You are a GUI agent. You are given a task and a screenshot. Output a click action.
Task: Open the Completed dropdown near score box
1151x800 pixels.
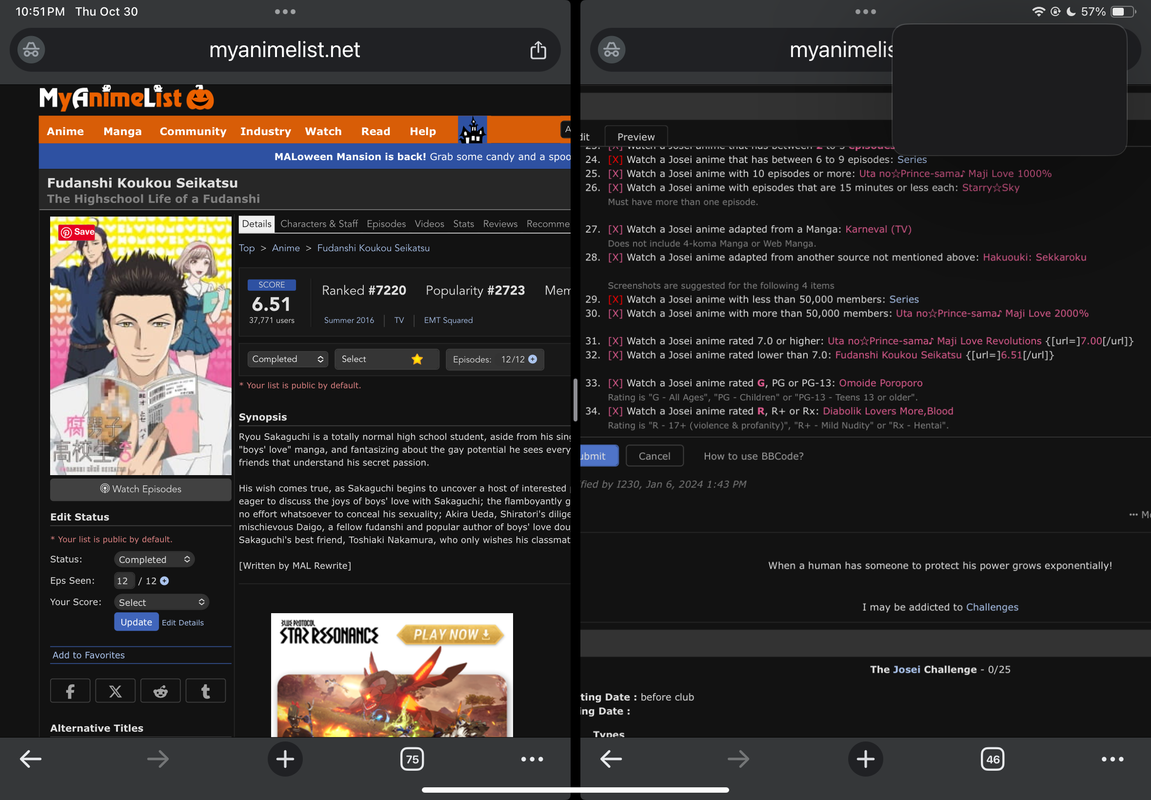[287, 359]
